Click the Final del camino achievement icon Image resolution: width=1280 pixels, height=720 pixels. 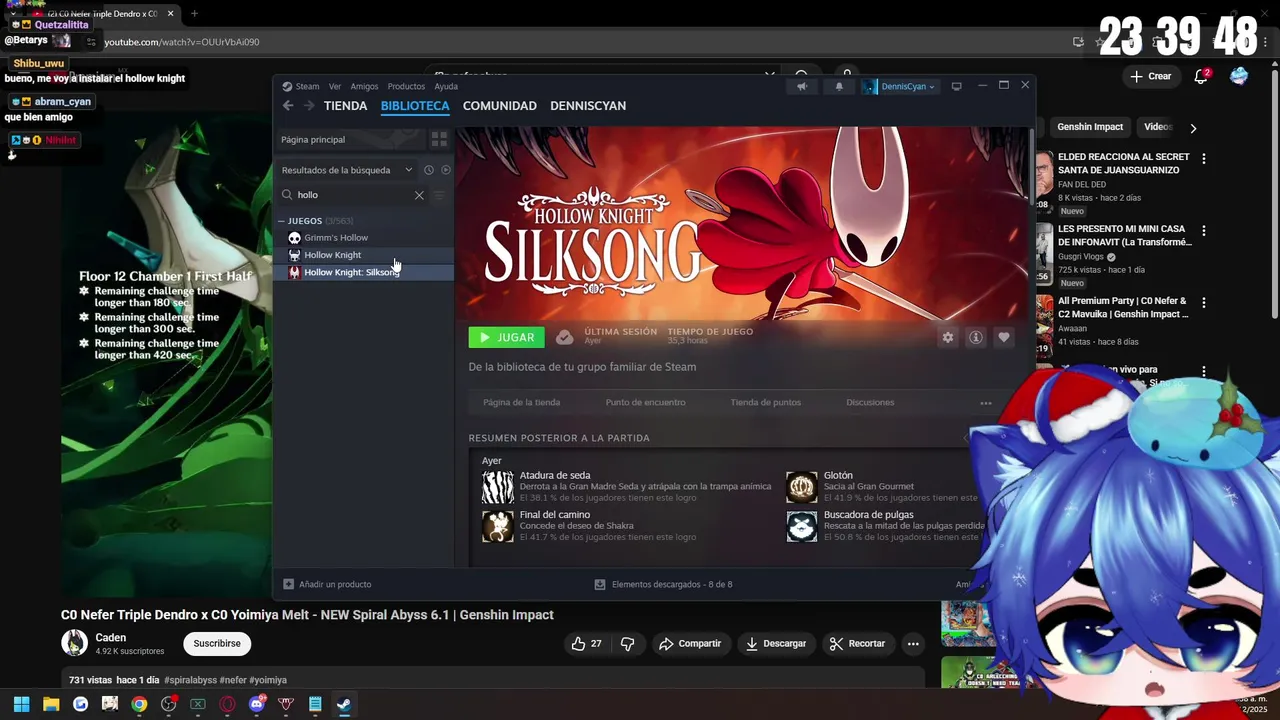[498, 526]
